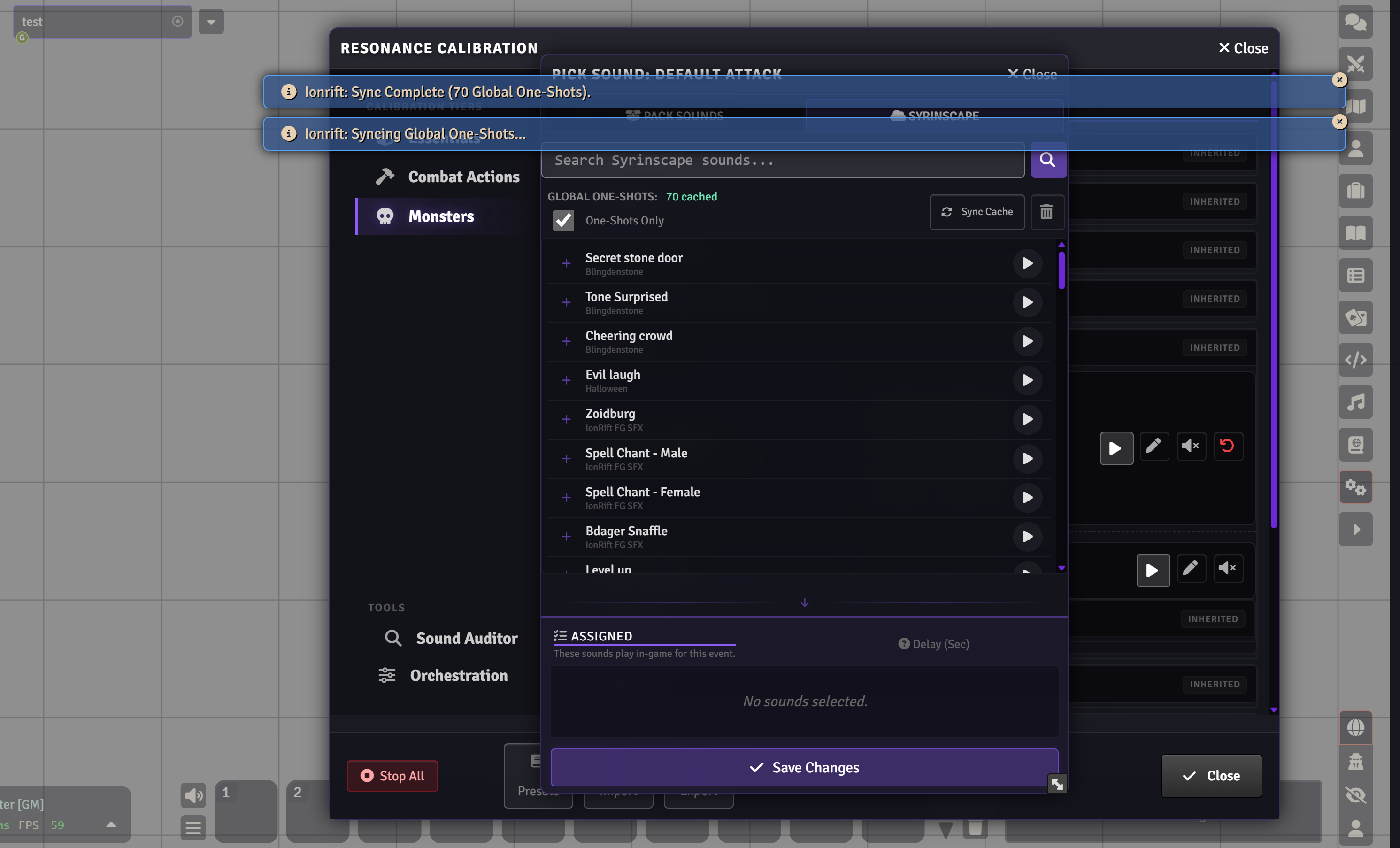Click the calibration panel purple scrollbar
Screen dimensions: 1400x848
click(x=1273, y=304)
